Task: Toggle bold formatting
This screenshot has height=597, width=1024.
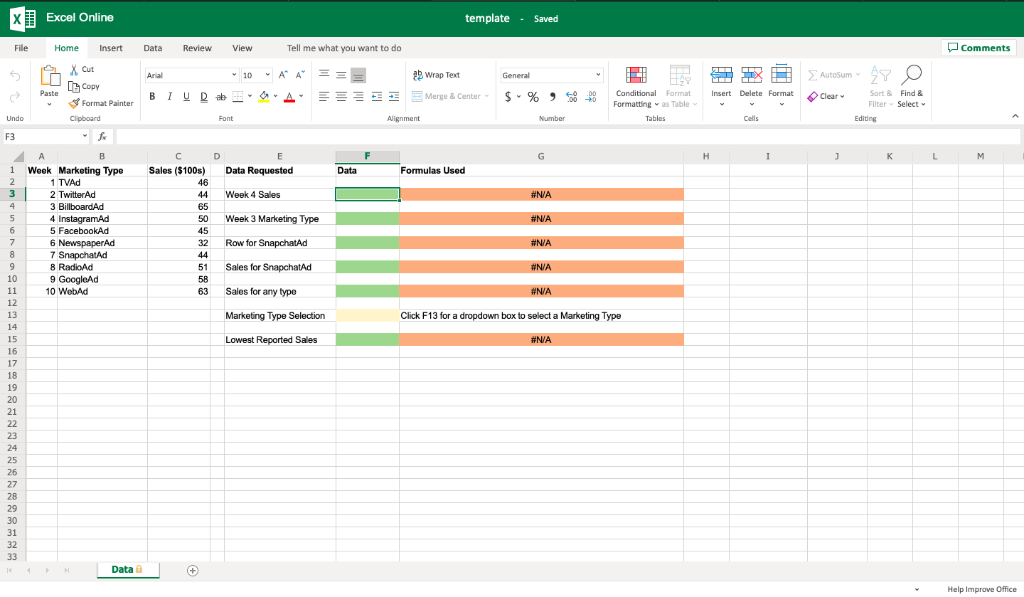Action: click(x=152, y=97)
